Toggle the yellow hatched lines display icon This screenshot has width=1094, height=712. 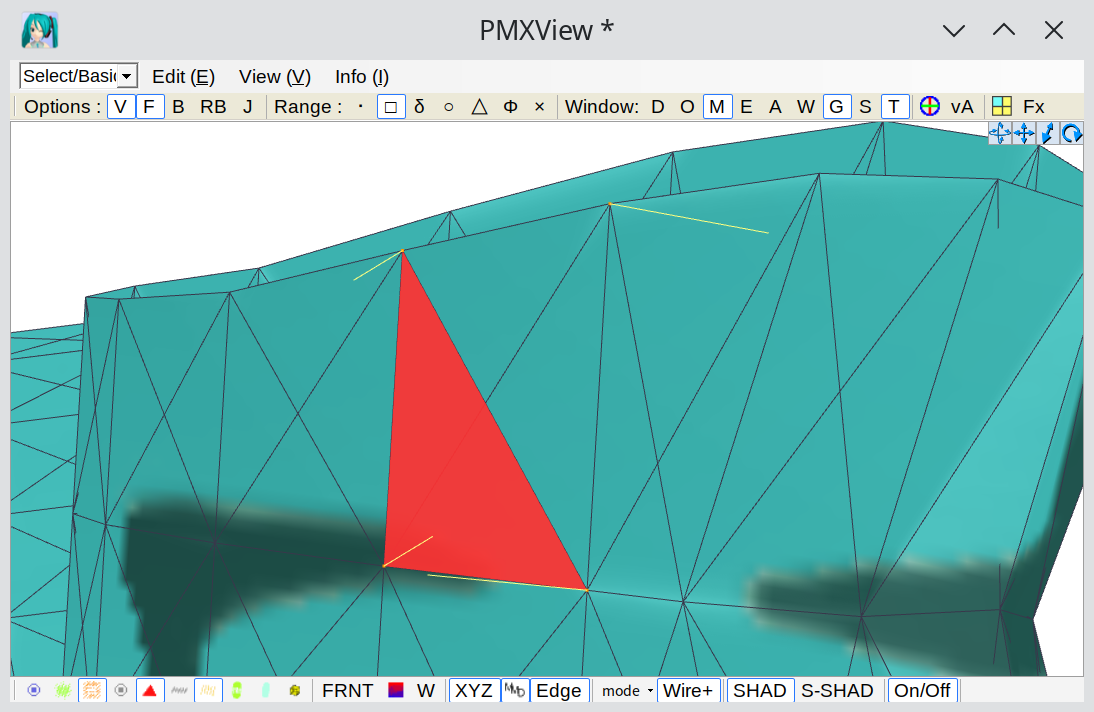click(208, 690)
